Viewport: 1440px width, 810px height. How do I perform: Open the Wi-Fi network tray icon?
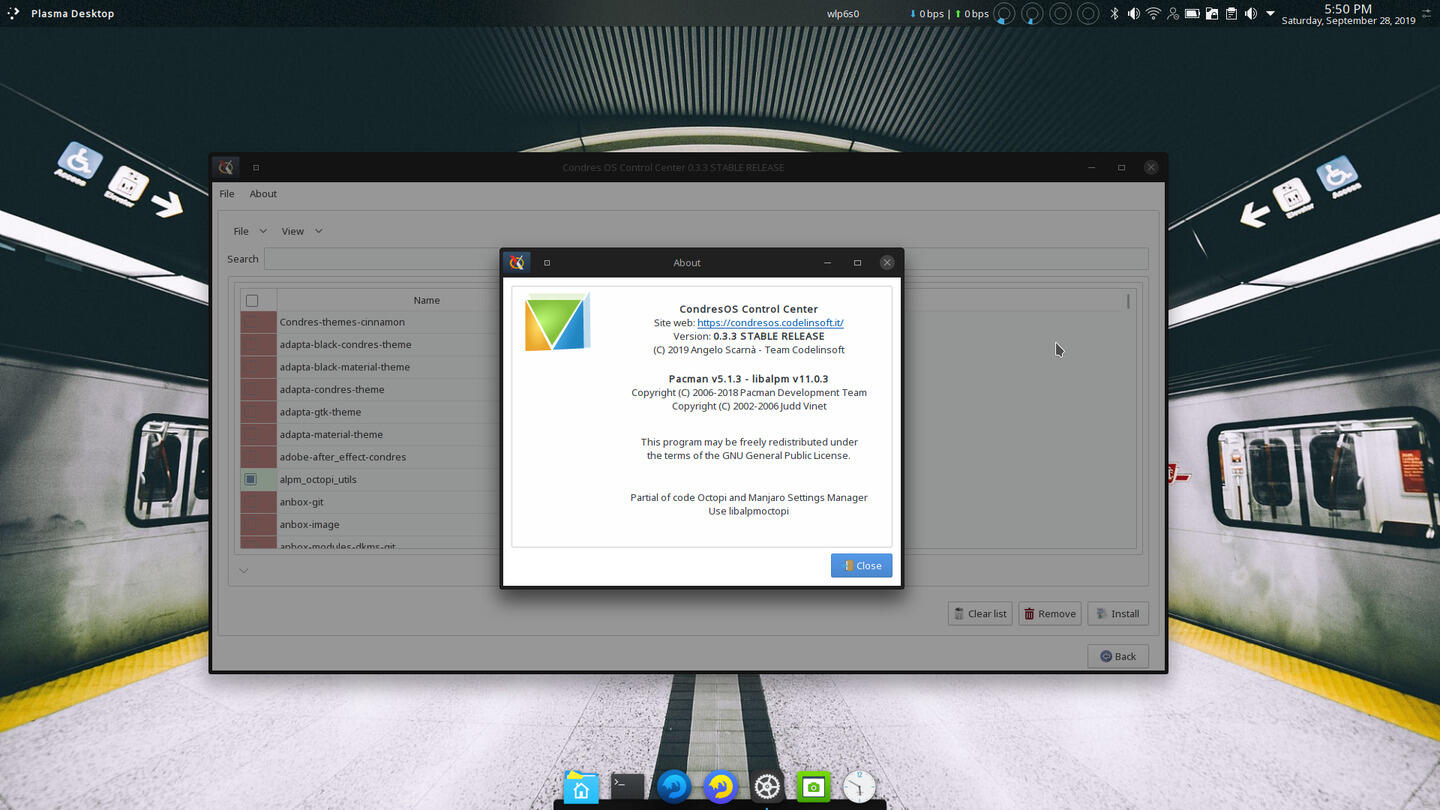click(1153, 14)
